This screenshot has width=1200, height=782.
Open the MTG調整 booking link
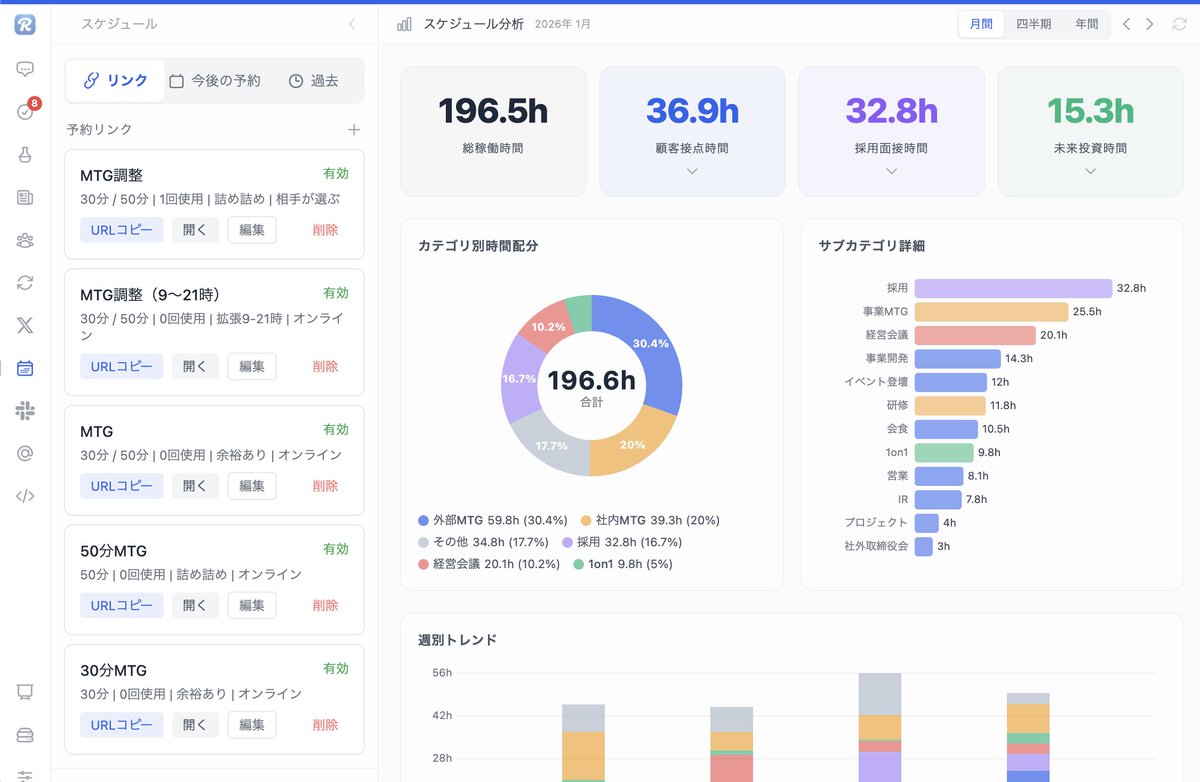[195, 229]
